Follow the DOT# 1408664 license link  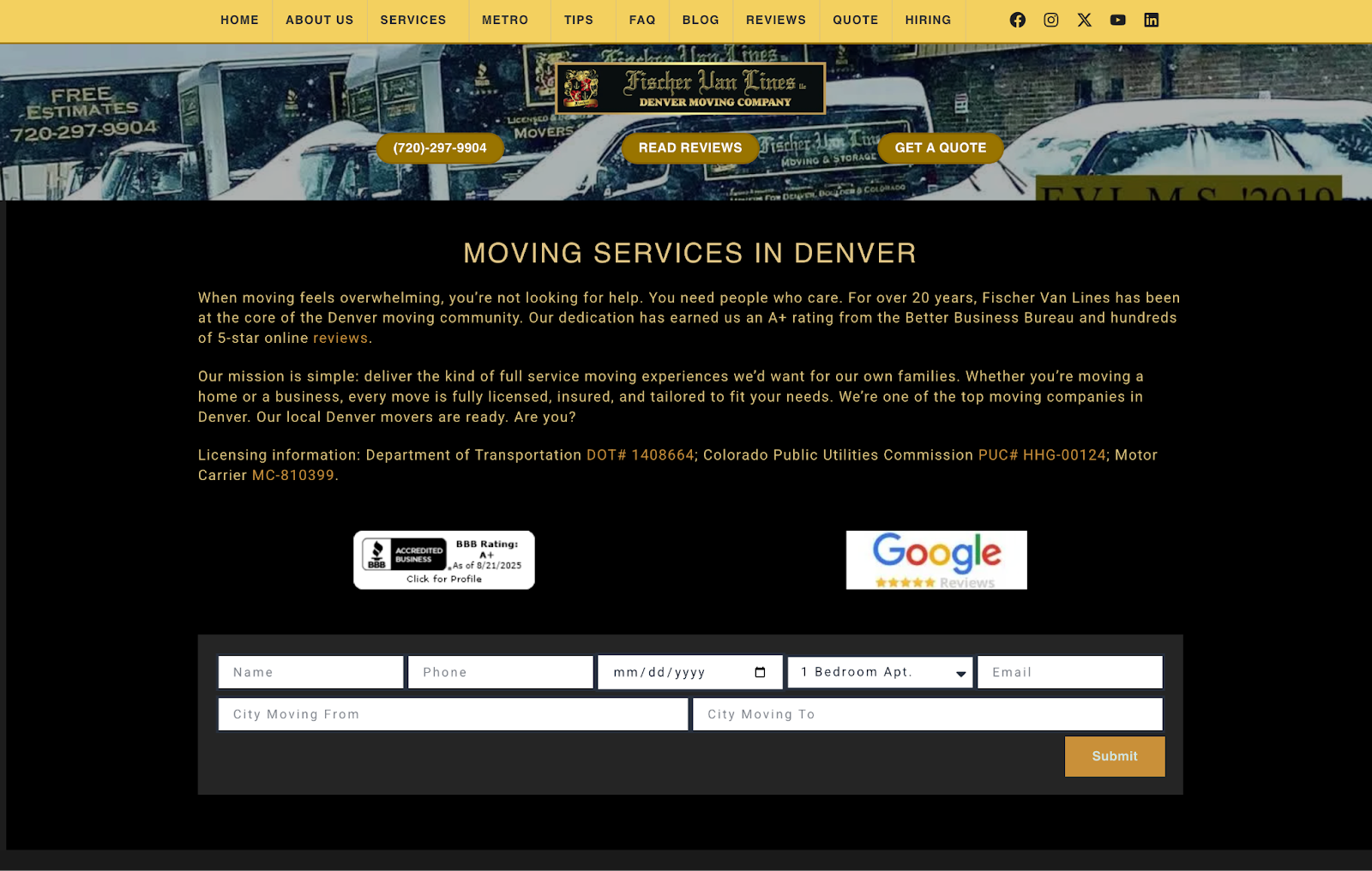click(640, 455)
